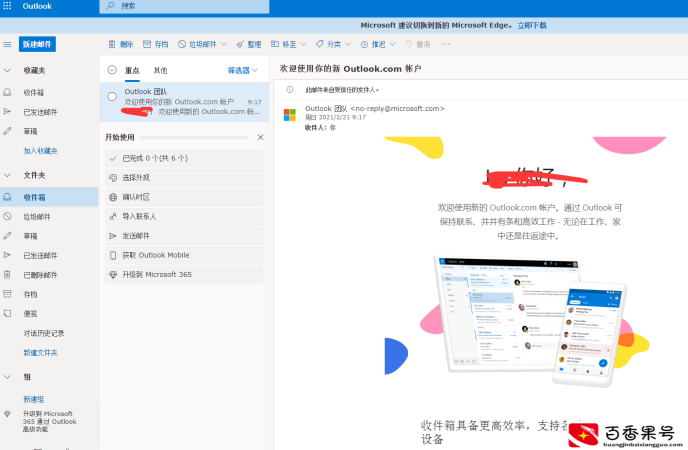The height and width of the screenshot is (450, 688).
Task: Click the New message button
Action: point(37,44)
